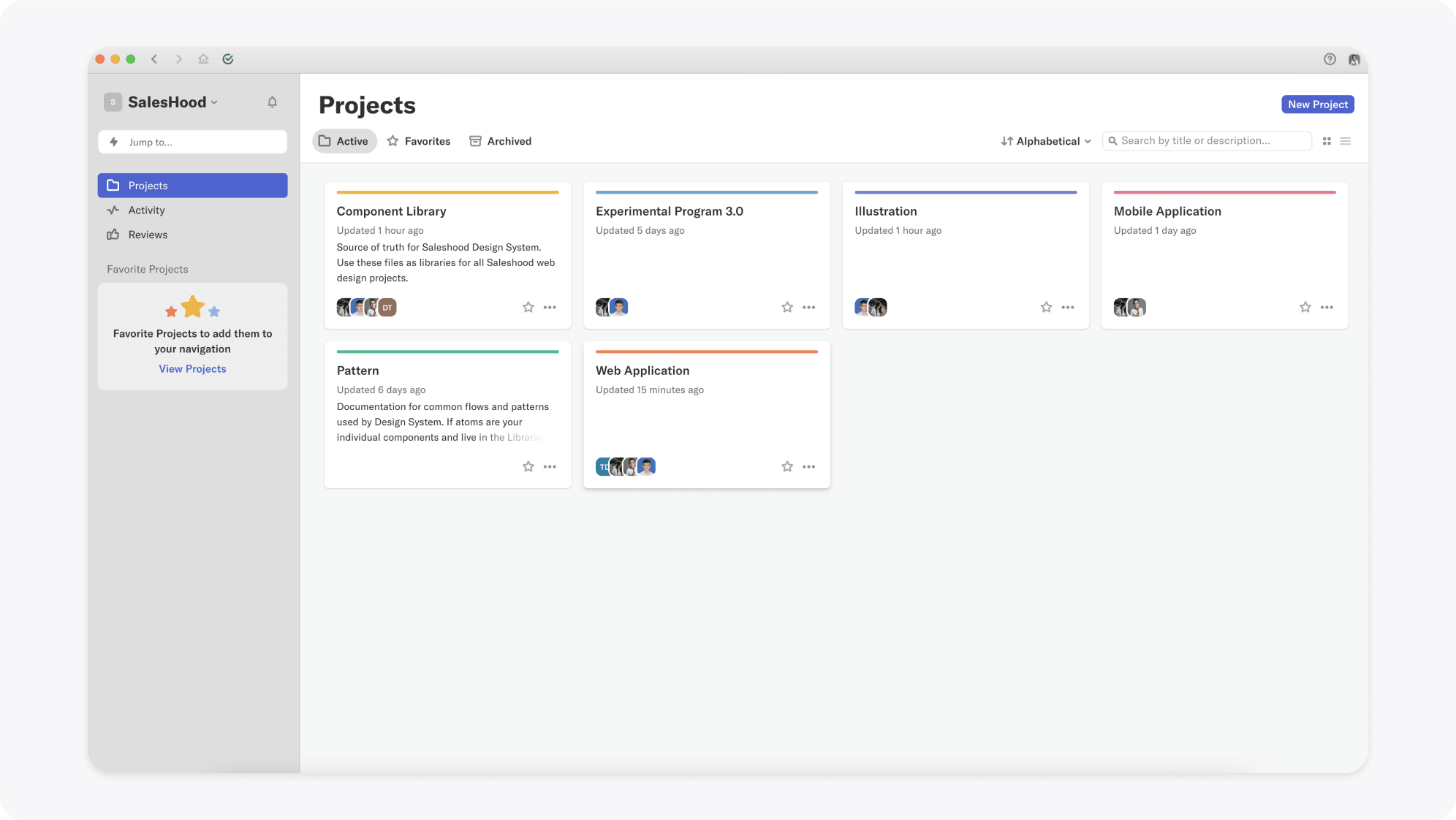Open the Experimental Program 3.0 title
Viewport: 1456px width, 820px height.
pyautogui.click(x=670, y=211)
